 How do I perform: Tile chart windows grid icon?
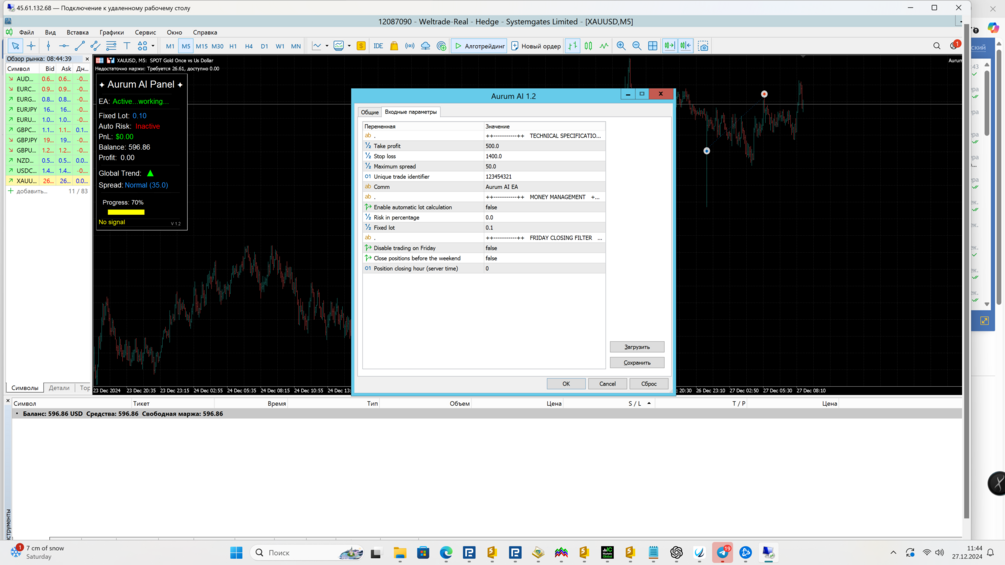[x=652, y=46]
